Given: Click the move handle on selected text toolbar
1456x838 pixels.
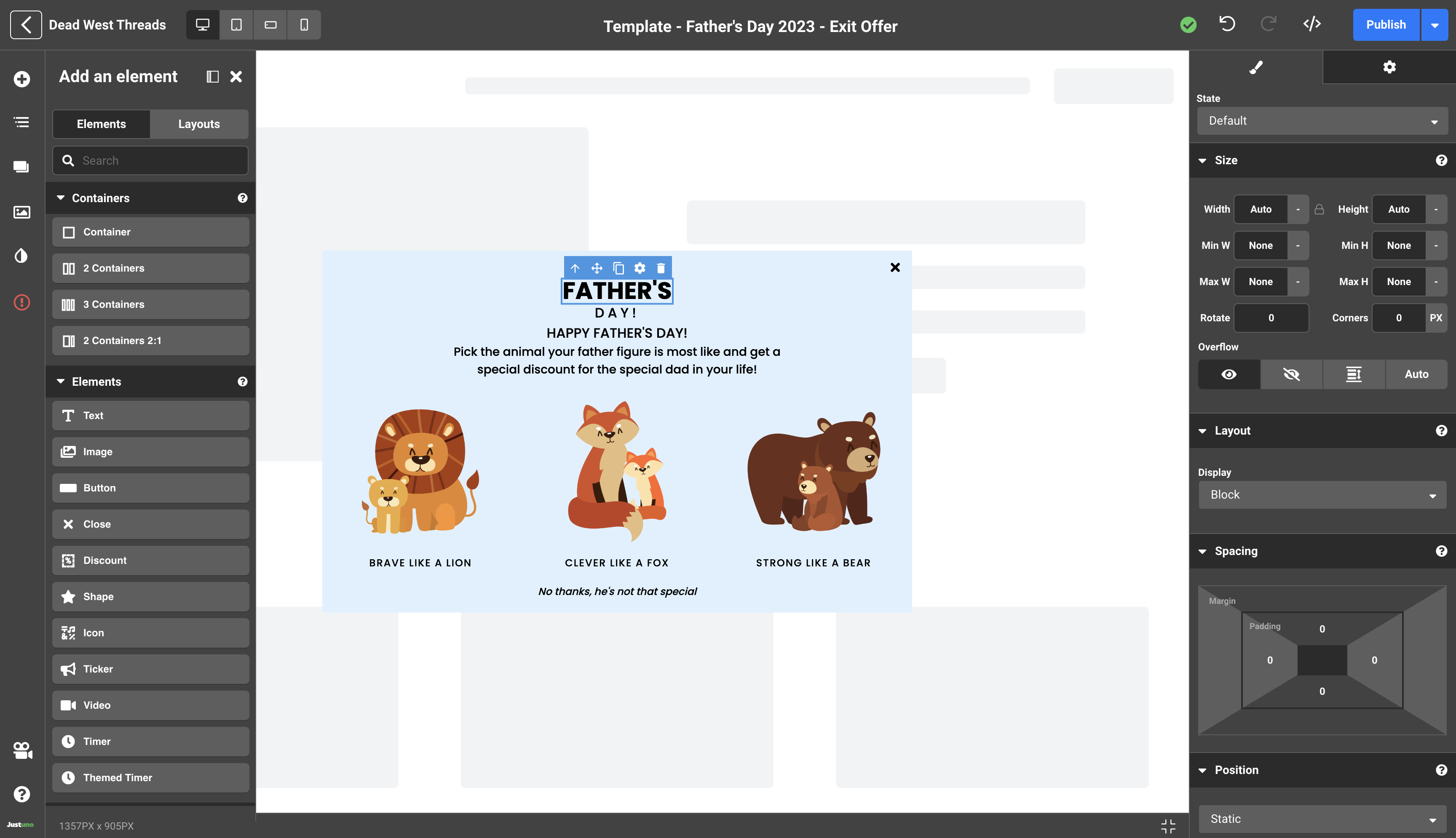Looking at the screenshot, I should (x=597, y=268).
